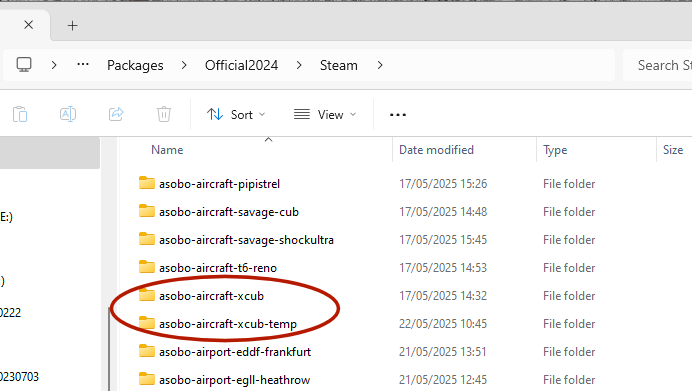The height and width of the screenshot is (391, 692).
Task: Click the Paste toolbar icon
Action: click(x=20, y=114)
